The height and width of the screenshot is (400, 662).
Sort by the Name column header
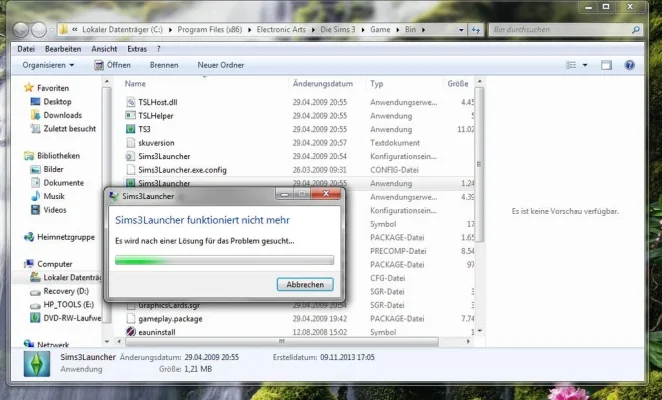pyautogui.click(x=135, y=84)
